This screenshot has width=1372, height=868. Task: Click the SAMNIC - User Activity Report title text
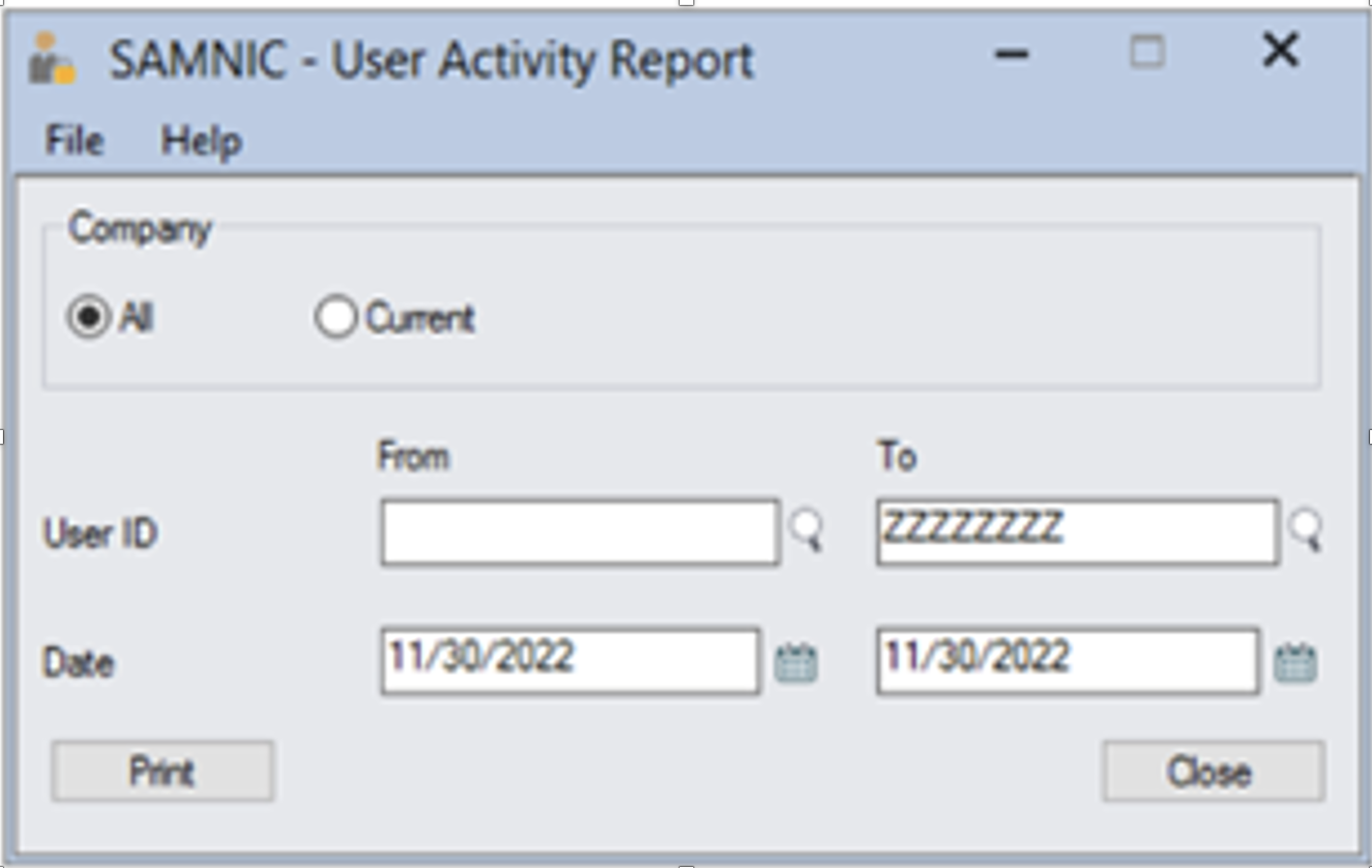coord(428,58)
